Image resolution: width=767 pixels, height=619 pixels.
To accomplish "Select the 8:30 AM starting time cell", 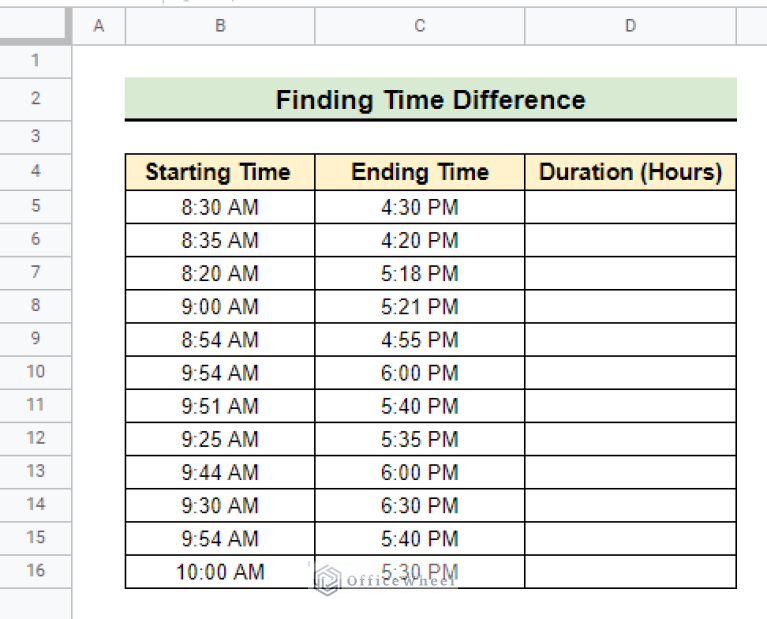I will pos(219,207).
